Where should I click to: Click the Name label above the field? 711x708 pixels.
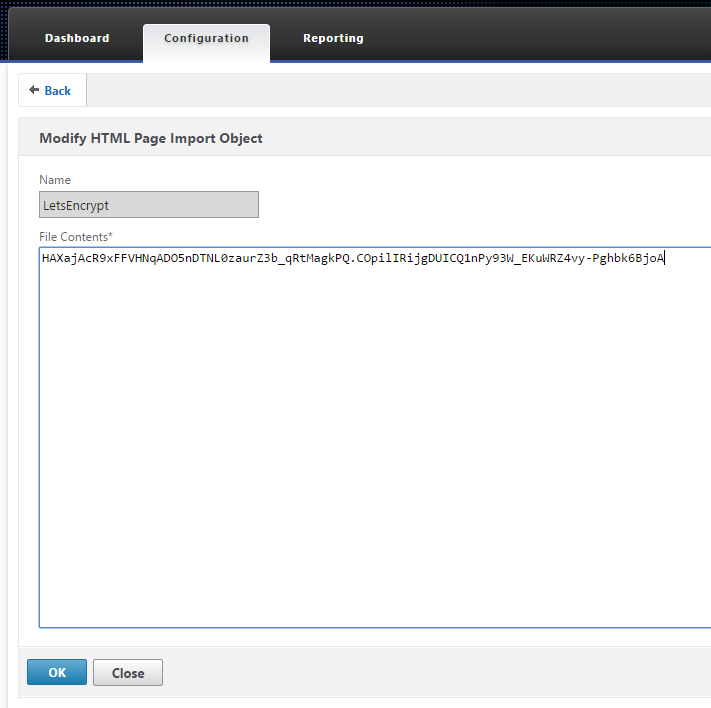click(x=55, y=179)
